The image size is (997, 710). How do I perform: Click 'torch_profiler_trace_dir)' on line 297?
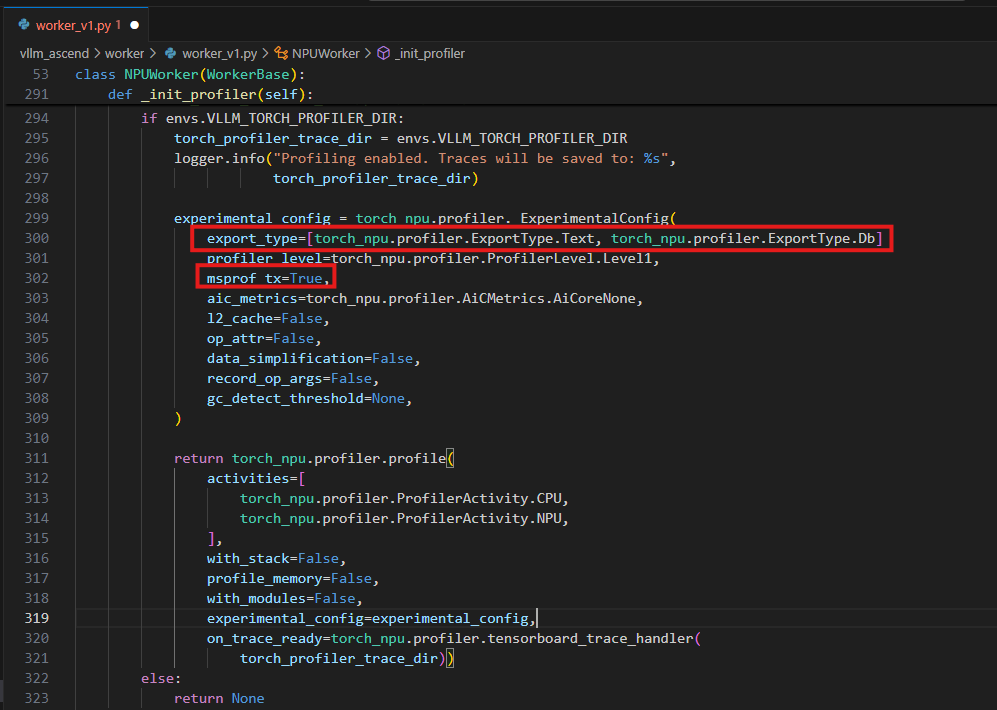pyautogui.click(x=375, y=179)
